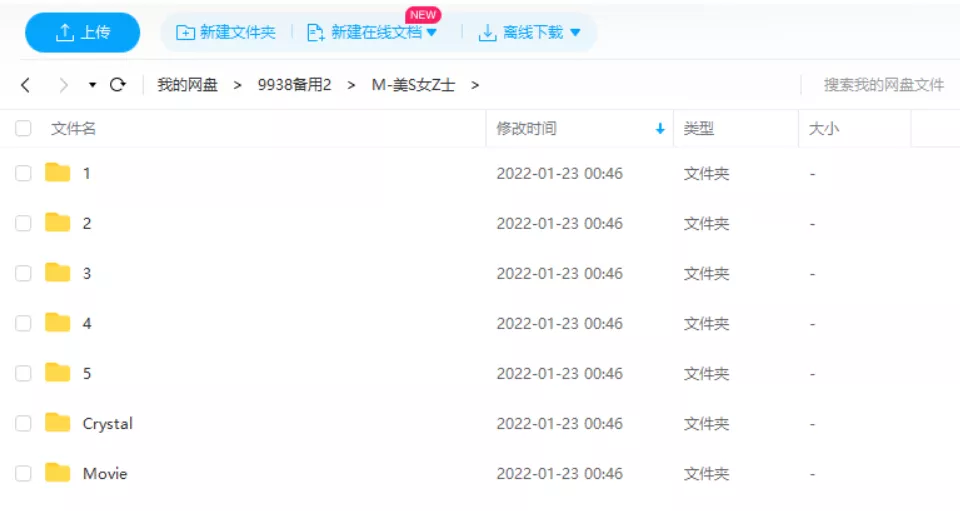Open navigation history dropdown arrow
This screenshot has width=960, height=511.
92,85
